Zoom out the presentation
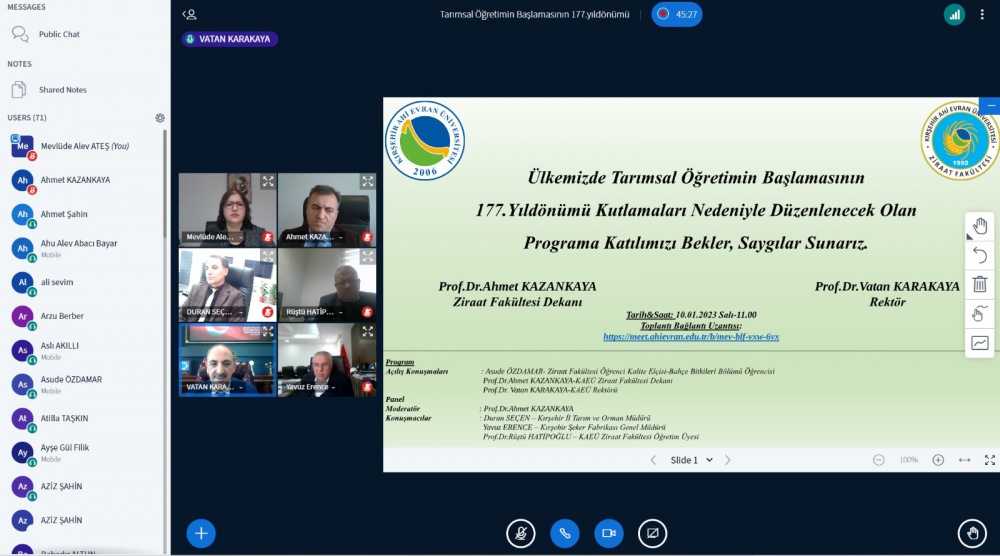This screenshot has height=556, width=1000. tap(878, 460)
